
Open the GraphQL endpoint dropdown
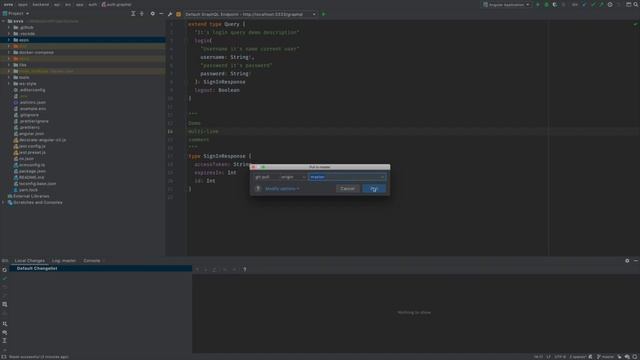pyautogui.click(x=250, y=14)
